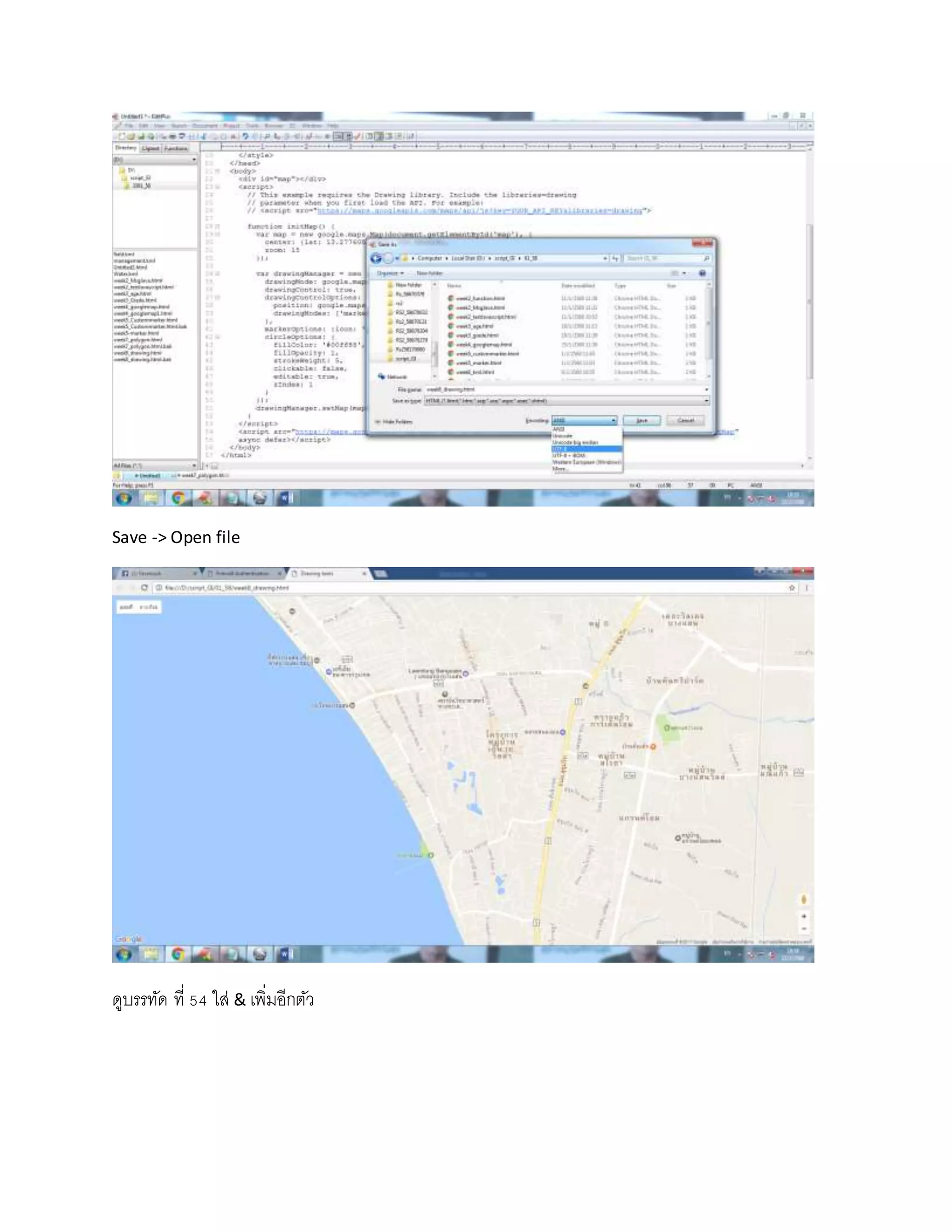Screen dimensions: 952x1232
Task: Click the file explorer icon on upper taskbar
Action: click(151, 498)
